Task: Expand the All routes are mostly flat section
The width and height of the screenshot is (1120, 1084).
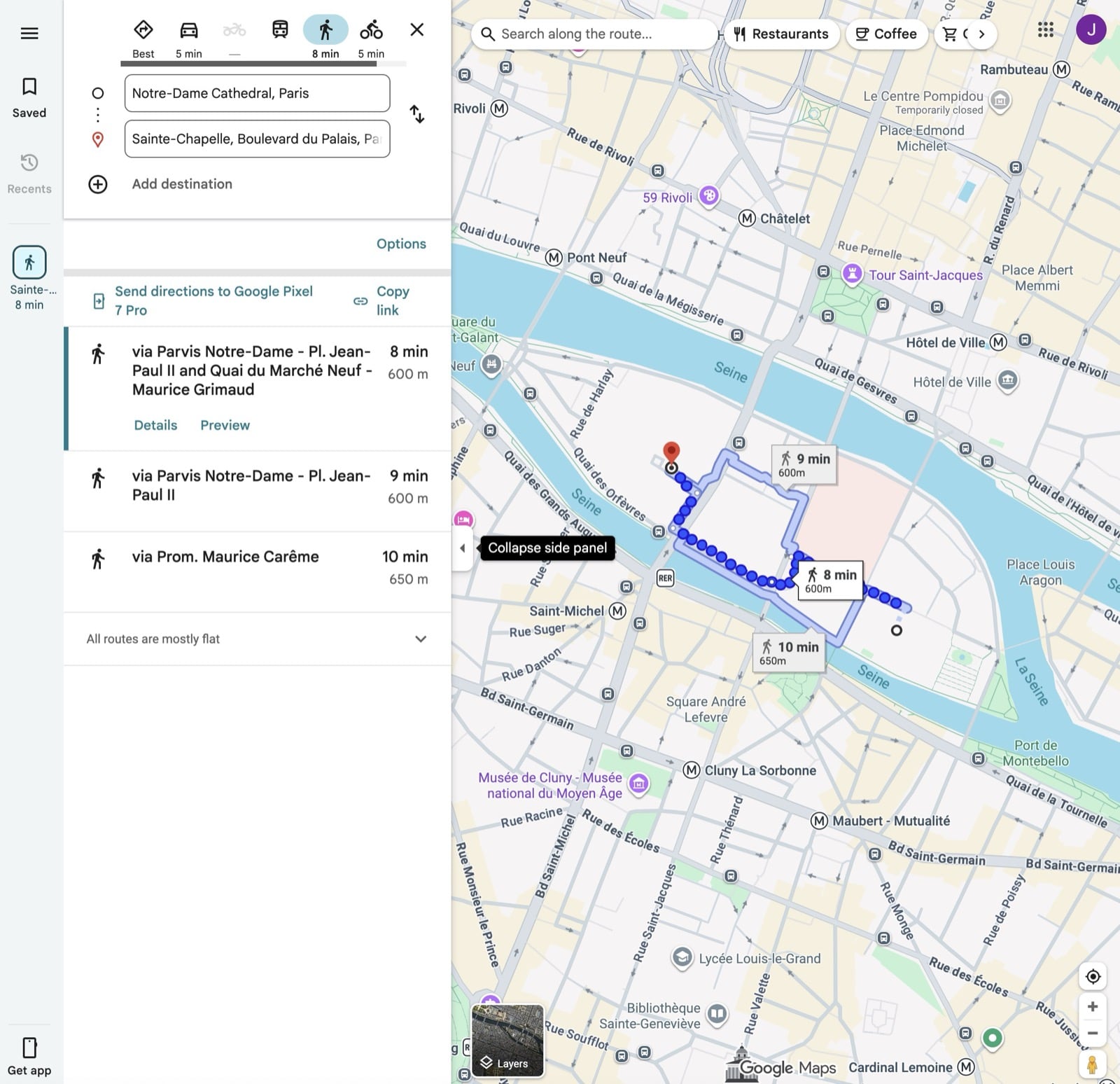Action: click(x=420, y=639)
